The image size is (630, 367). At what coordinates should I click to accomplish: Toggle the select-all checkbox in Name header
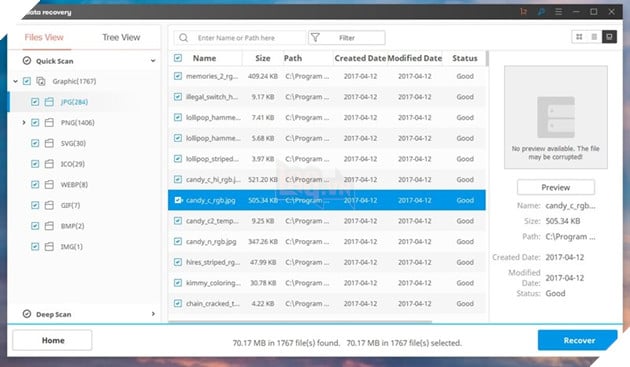(178, 58)
